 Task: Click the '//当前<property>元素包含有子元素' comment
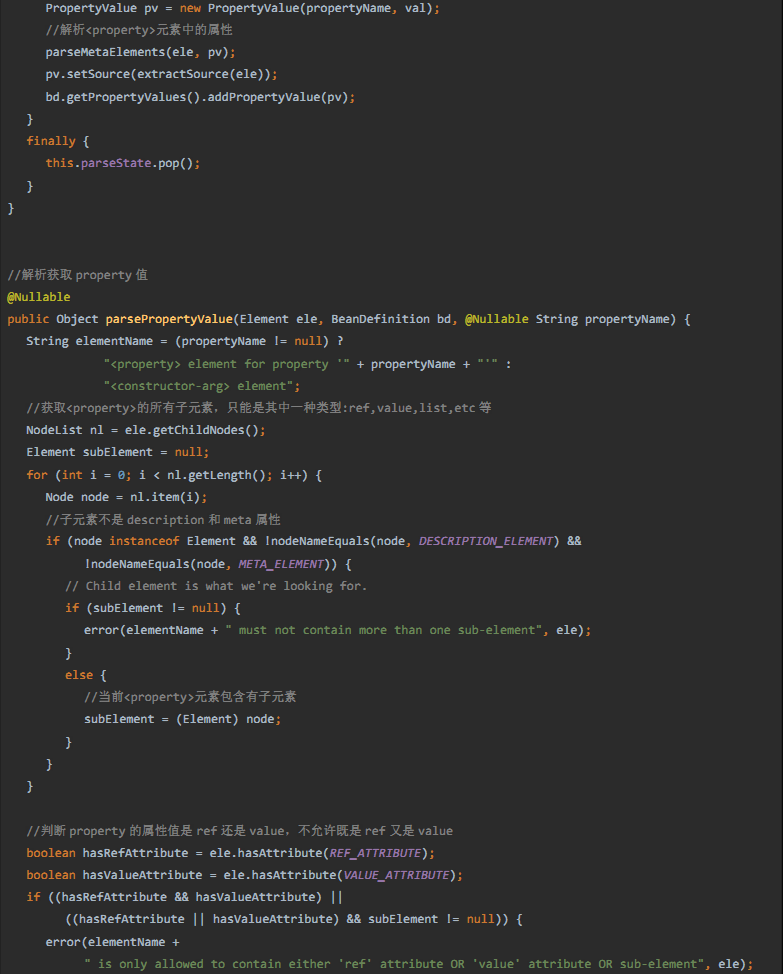pyautogui.click(x=191, y=697)
